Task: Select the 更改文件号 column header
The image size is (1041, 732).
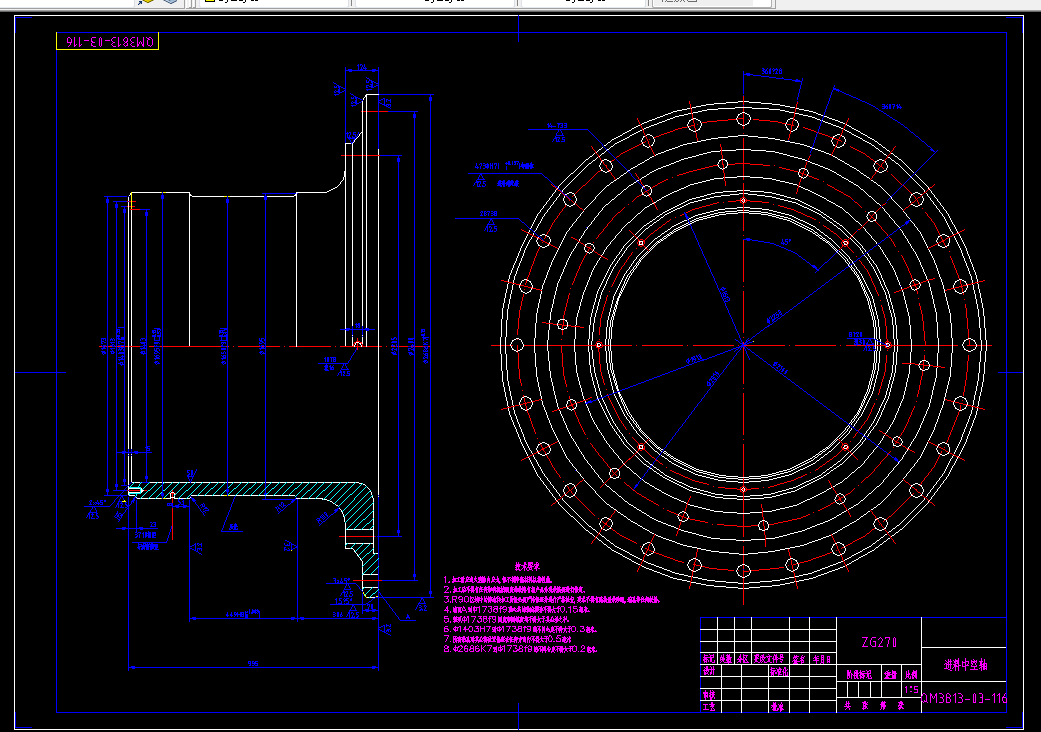Action: coord(769,659)
